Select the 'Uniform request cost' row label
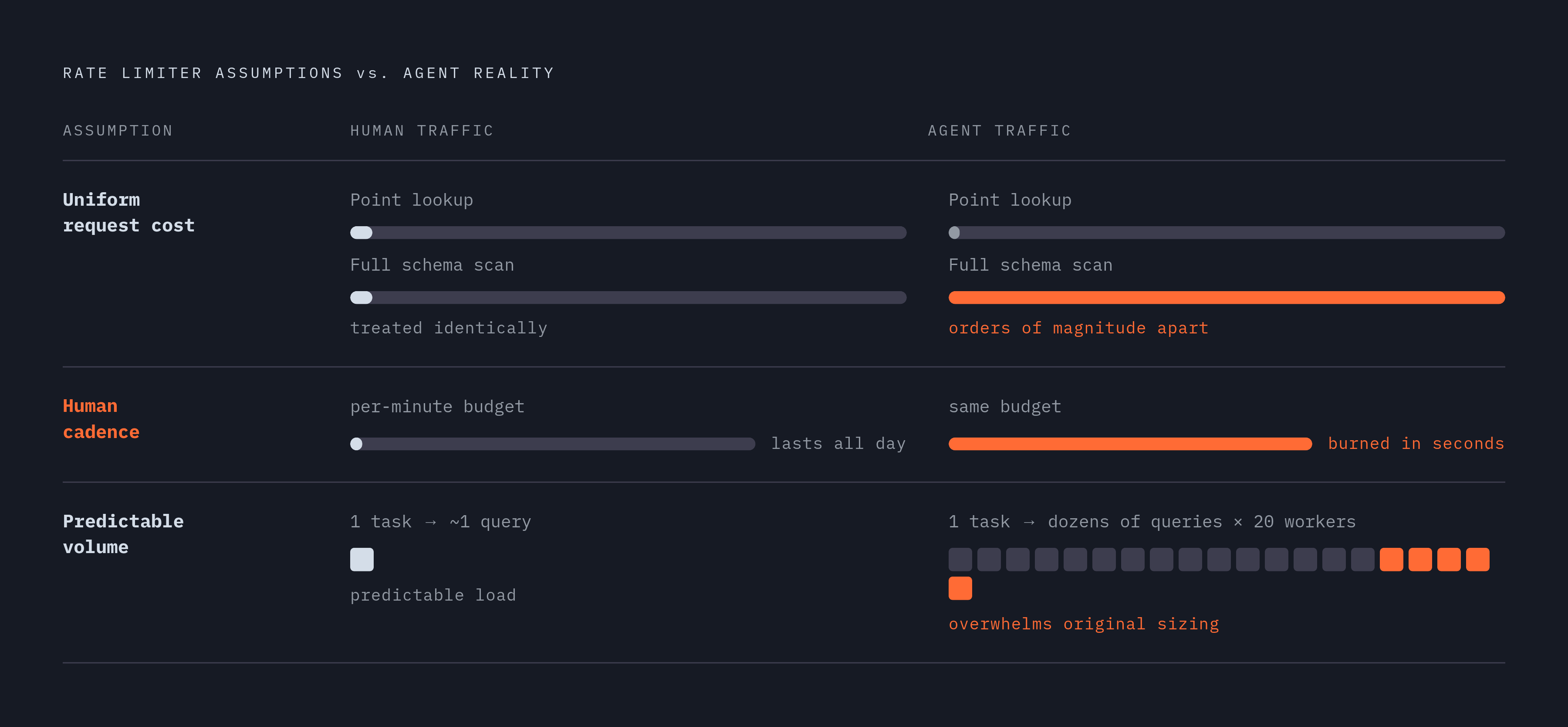The width and height of the screenshot is (1568, 727). [128, 213]
